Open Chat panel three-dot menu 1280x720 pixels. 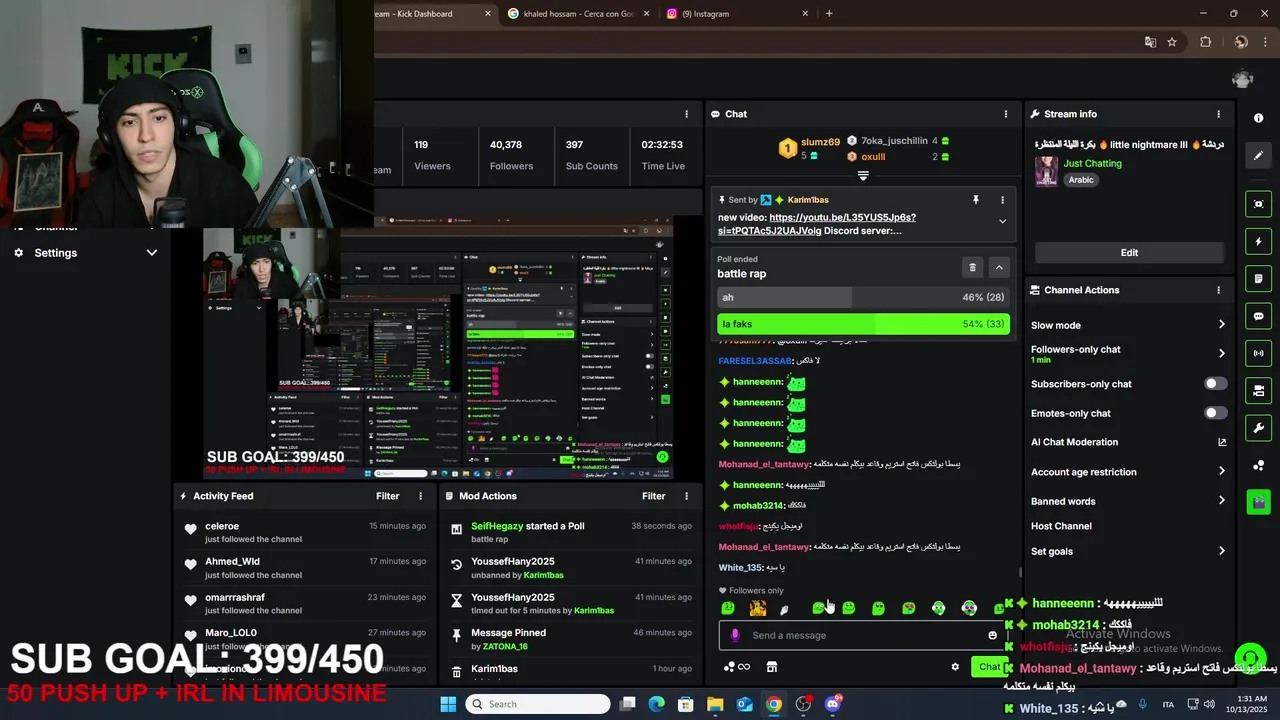pos(1006,114)
